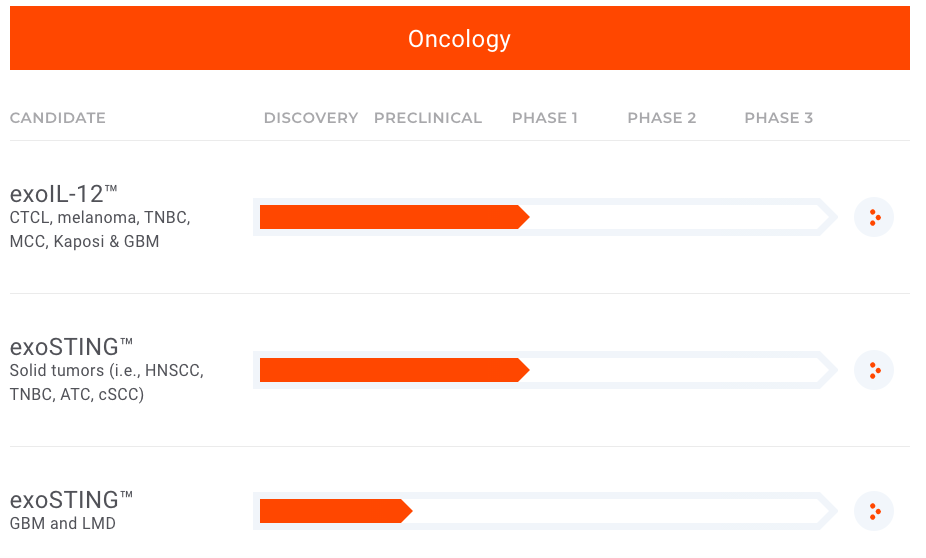Image resolution: width=926 pixels, height=558 pixels.
Task: Select the DISCOVERY column heading
Action: coord(311,118)
